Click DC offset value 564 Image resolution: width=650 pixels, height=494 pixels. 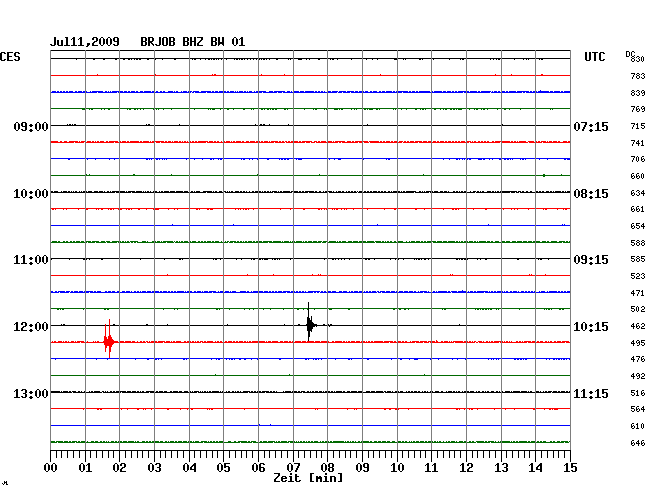coord(638,409)
